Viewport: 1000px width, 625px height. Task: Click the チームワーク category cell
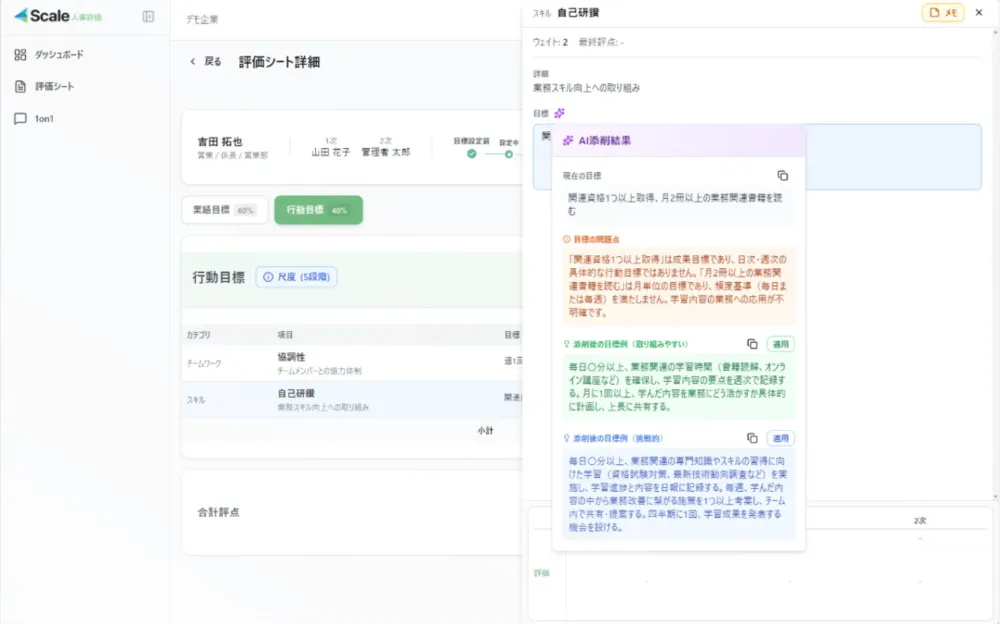coord(204,364)
